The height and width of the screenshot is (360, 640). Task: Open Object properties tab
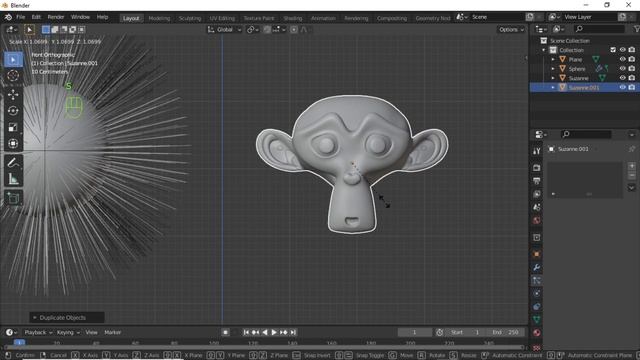click(537, 254)
